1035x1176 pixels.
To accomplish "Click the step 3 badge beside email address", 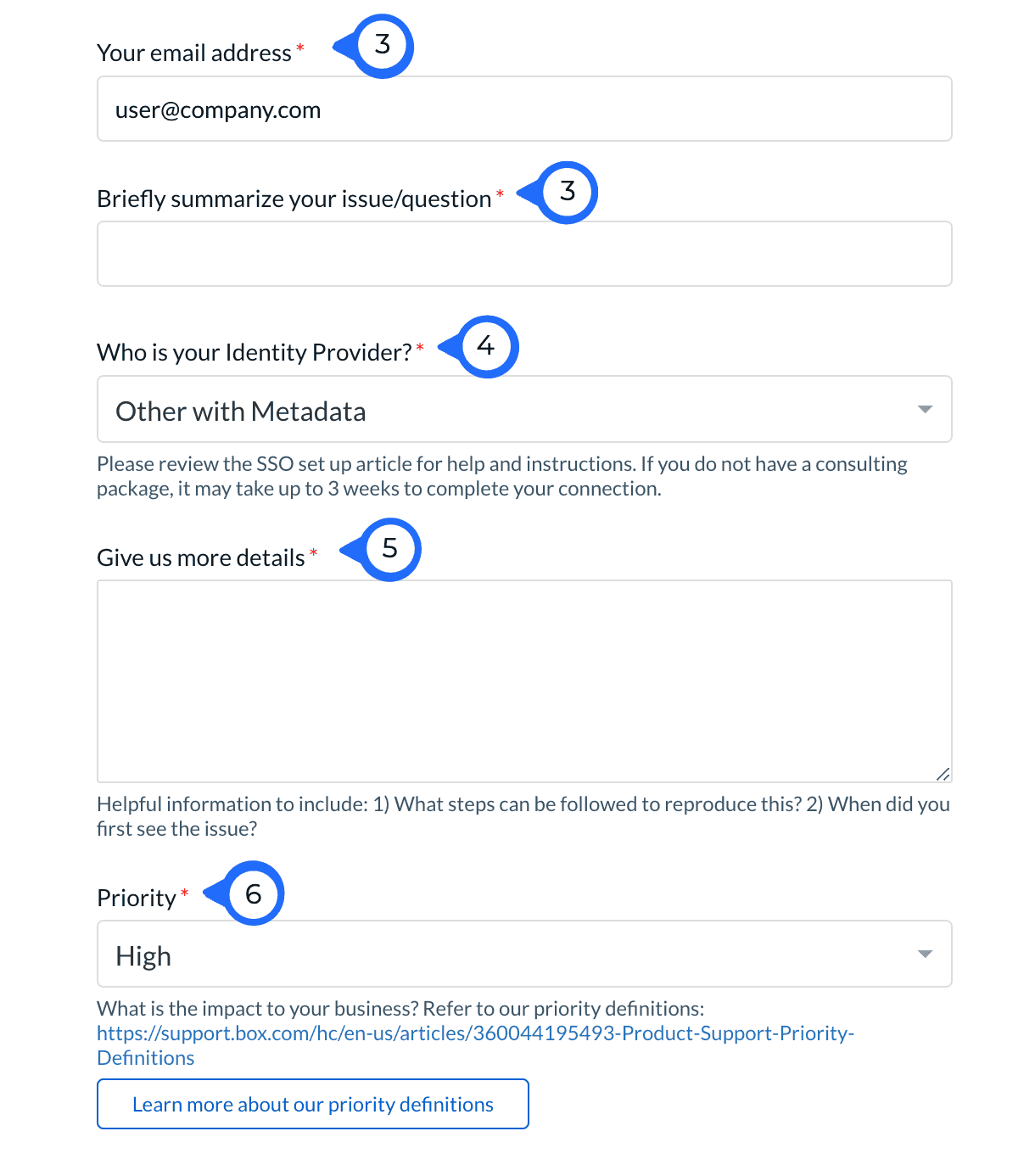I will pos(382,46).
